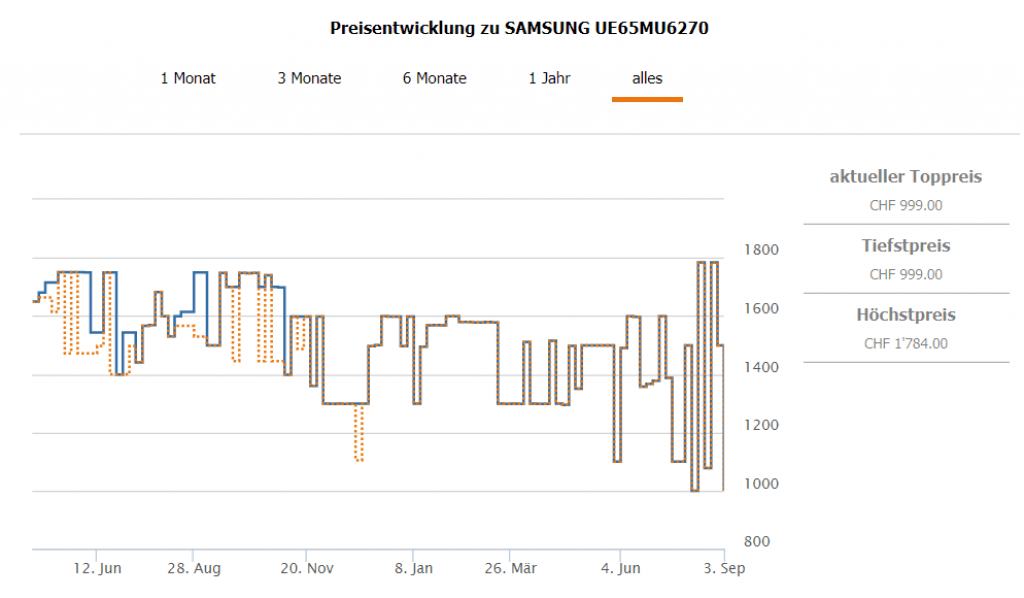Click the '4. Jun' x-axis date label
The width and height of the screenshot is (1024, 598).
click(x=620, y=568)
